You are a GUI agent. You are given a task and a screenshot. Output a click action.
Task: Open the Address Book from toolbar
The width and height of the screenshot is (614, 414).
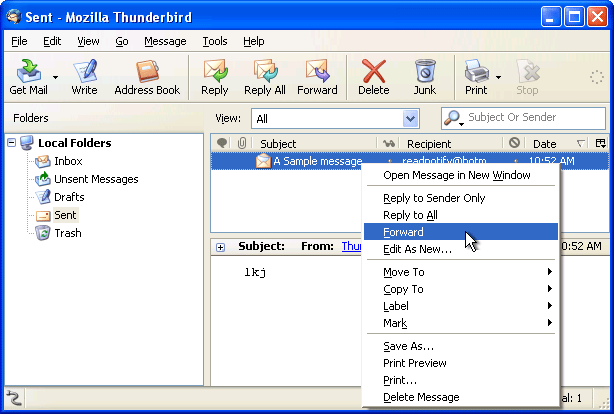coord(147,72)
